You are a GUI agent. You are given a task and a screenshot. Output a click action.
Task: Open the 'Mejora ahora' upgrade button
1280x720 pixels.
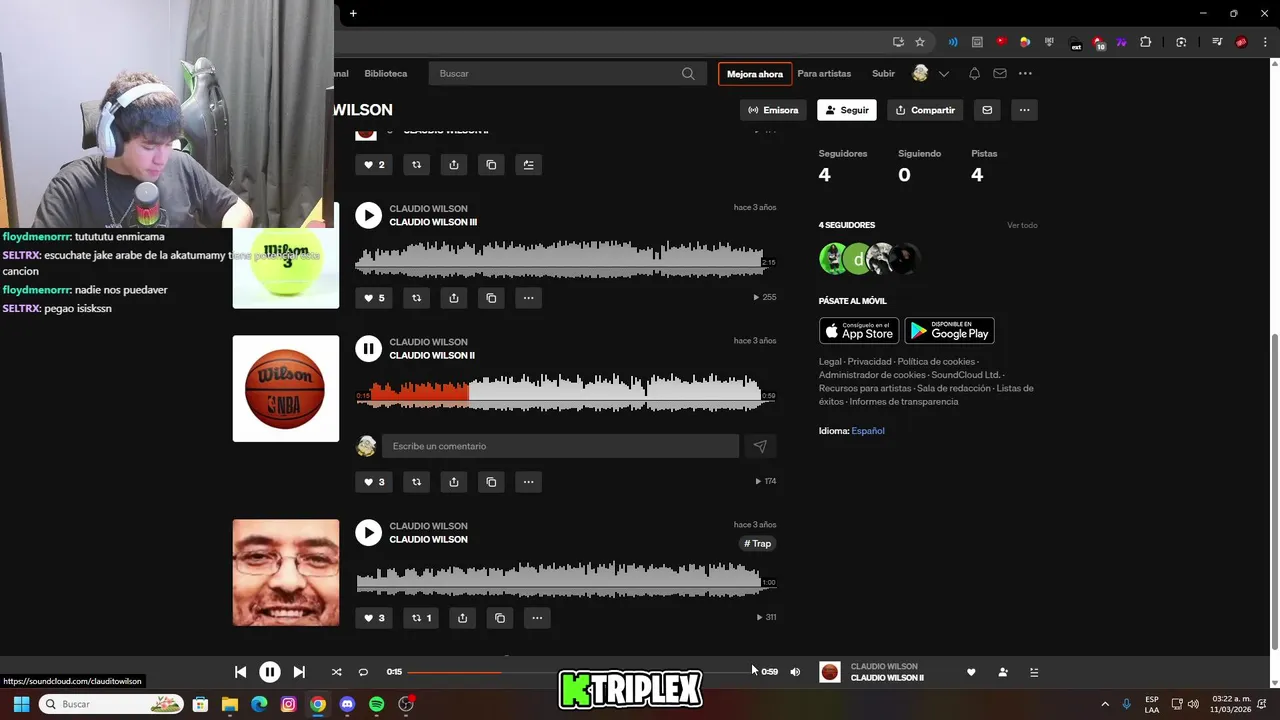pyautogui.click(x=755, y=74)
